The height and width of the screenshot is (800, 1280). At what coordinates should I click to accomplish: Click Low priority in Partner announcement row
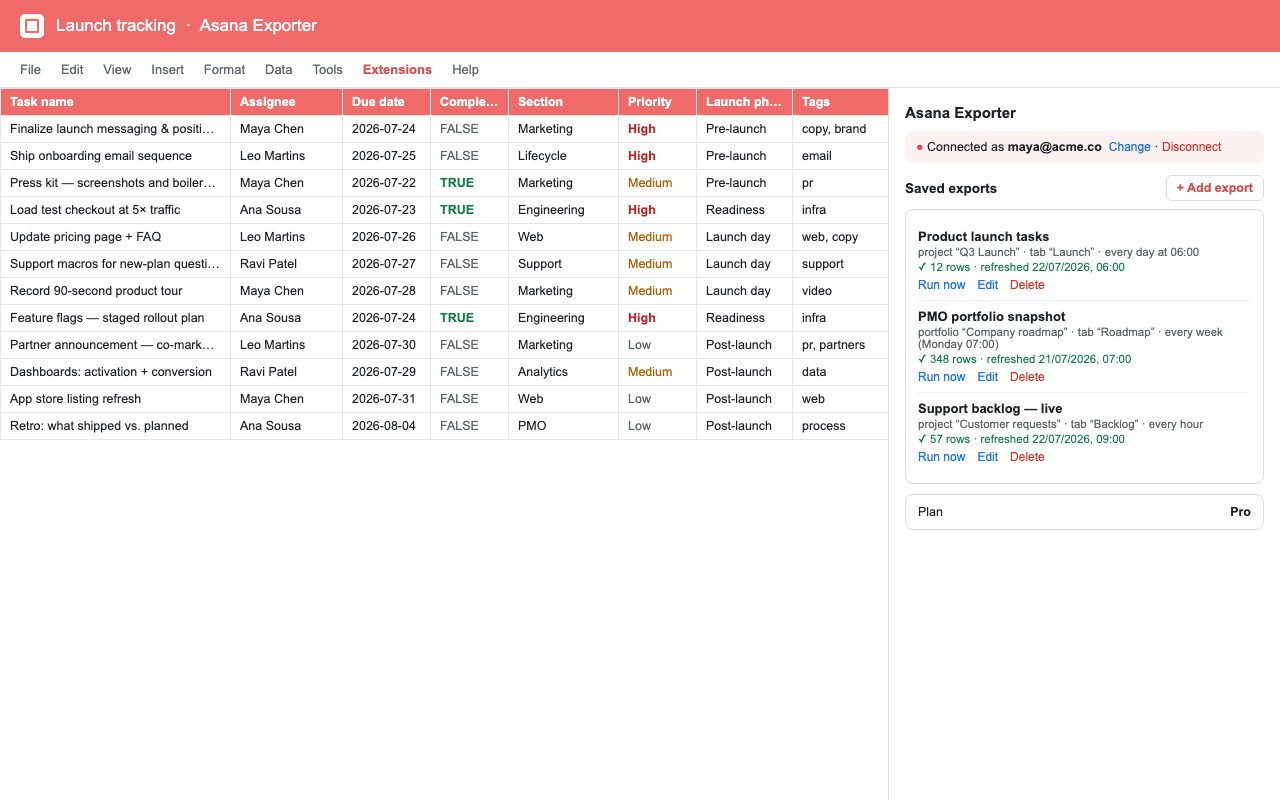pos(657,345)
